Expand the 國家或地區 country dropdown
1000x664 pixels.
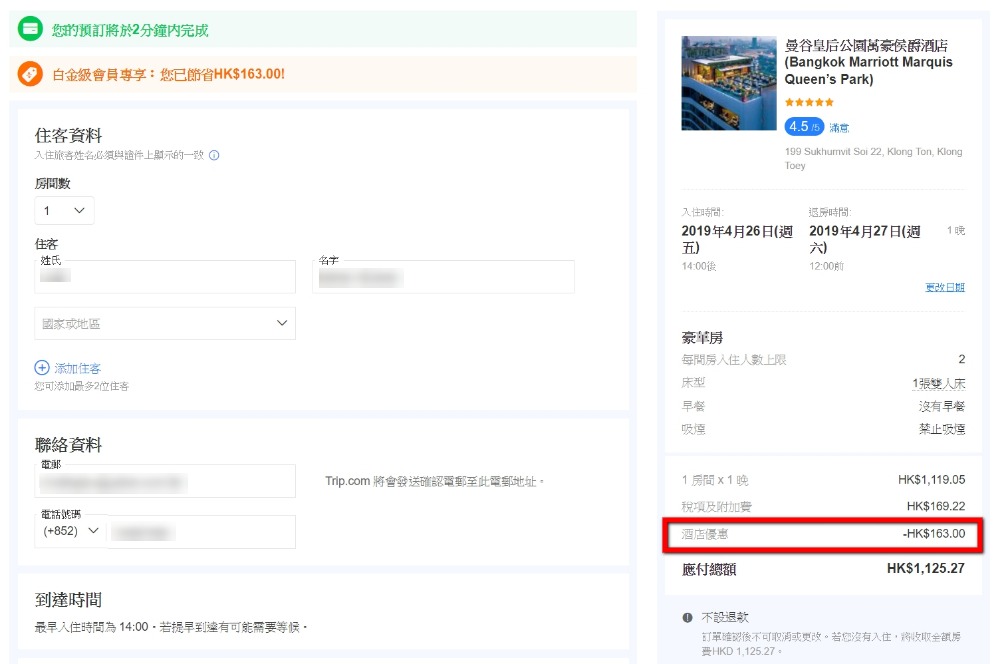(x=165, y=324)
